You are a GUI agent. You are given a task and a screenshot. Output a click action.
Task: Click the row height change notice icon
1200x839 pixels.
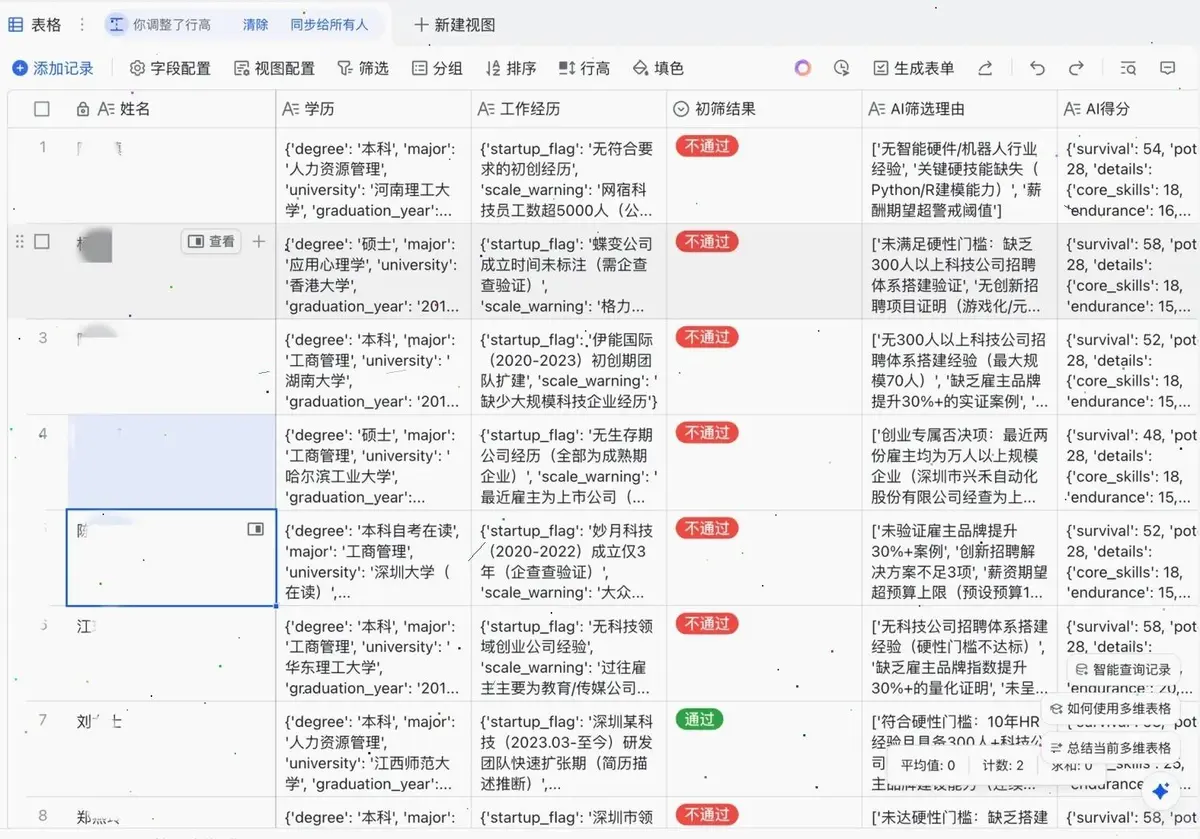(x=117, y=24)
